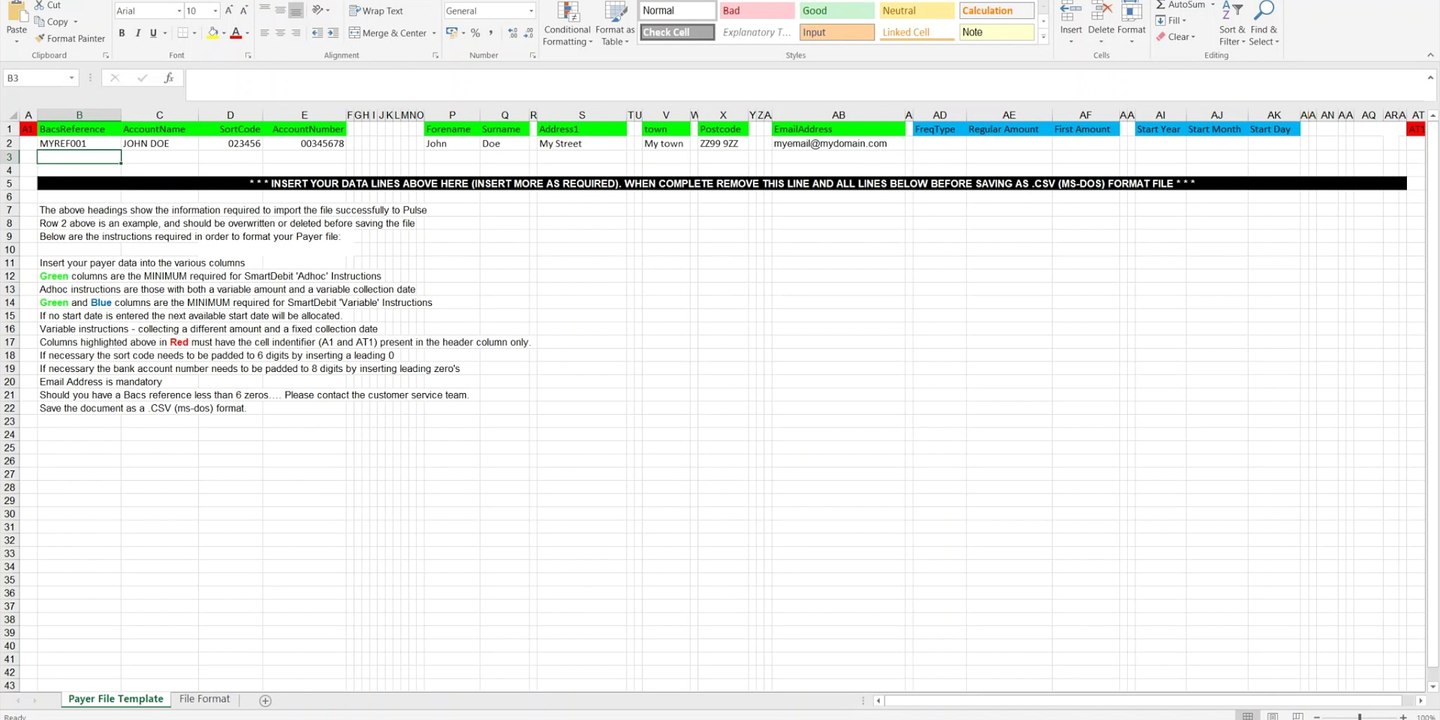
Task: Apply red font color
Action: point(235,33)
